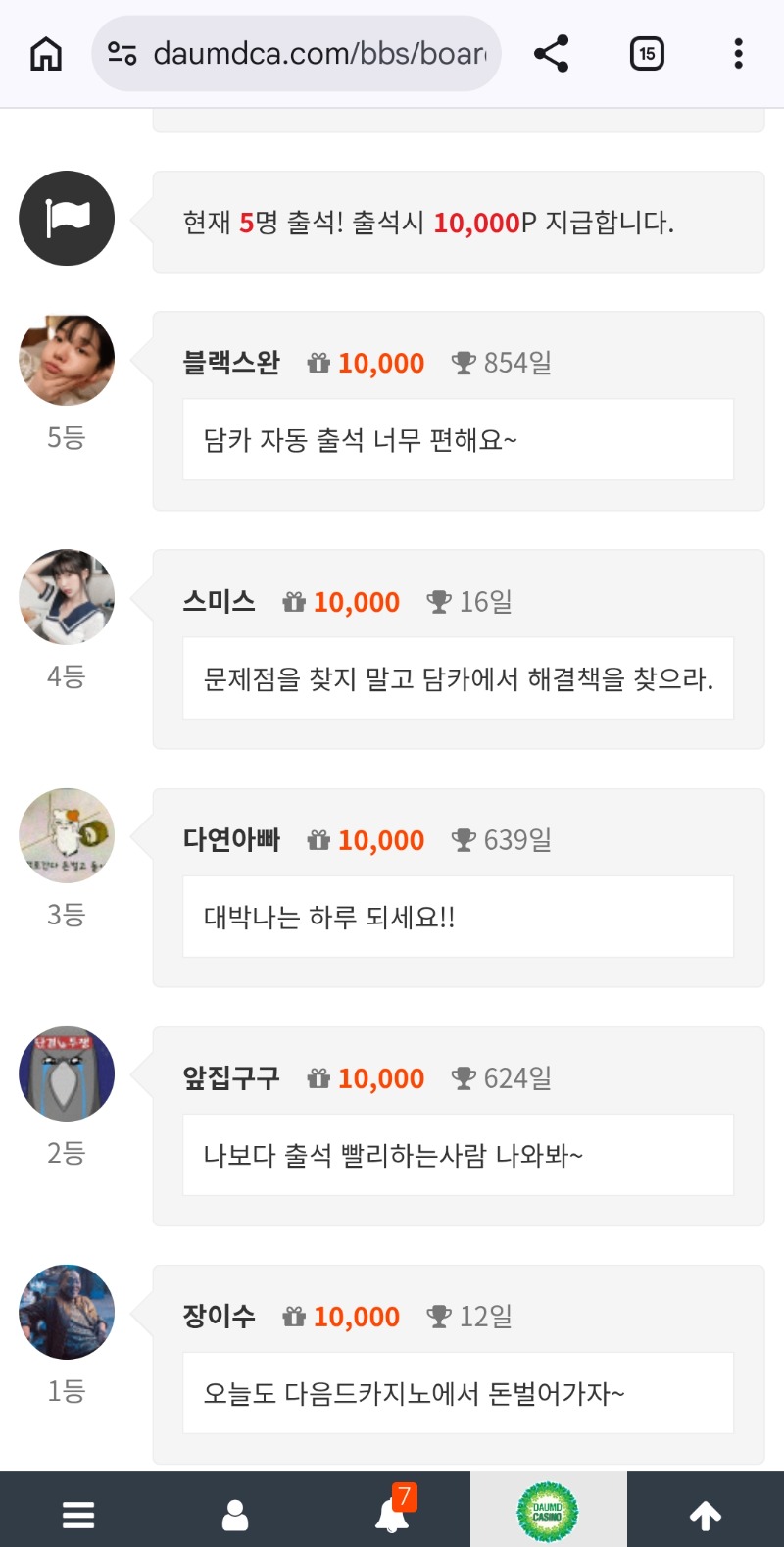Open the hamburger menu in bottom bar
Viewport: 784px width, 1547px height.
pos(78,1515)
